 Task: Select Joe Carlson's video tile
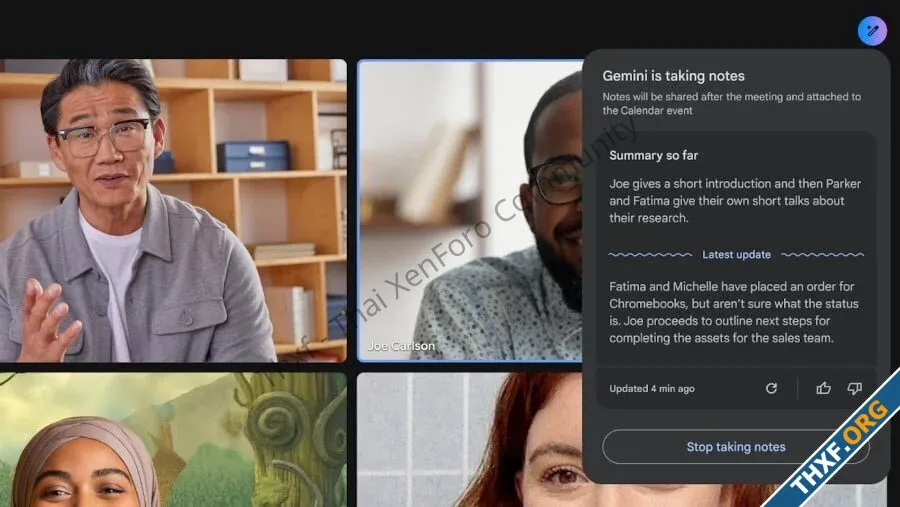[470, 211]
